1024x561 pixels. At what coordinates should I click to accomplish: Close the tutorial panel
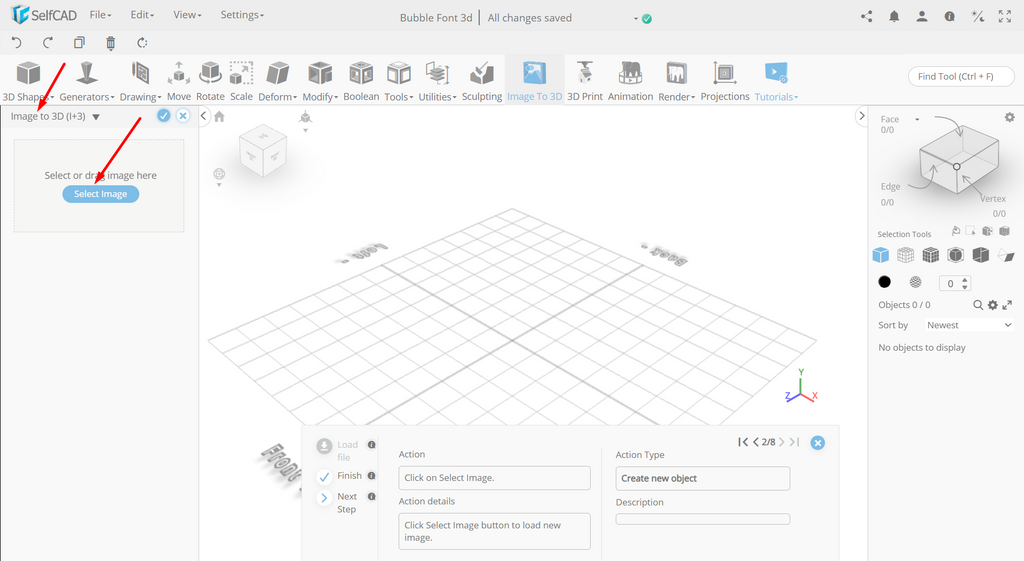[817, 443]
